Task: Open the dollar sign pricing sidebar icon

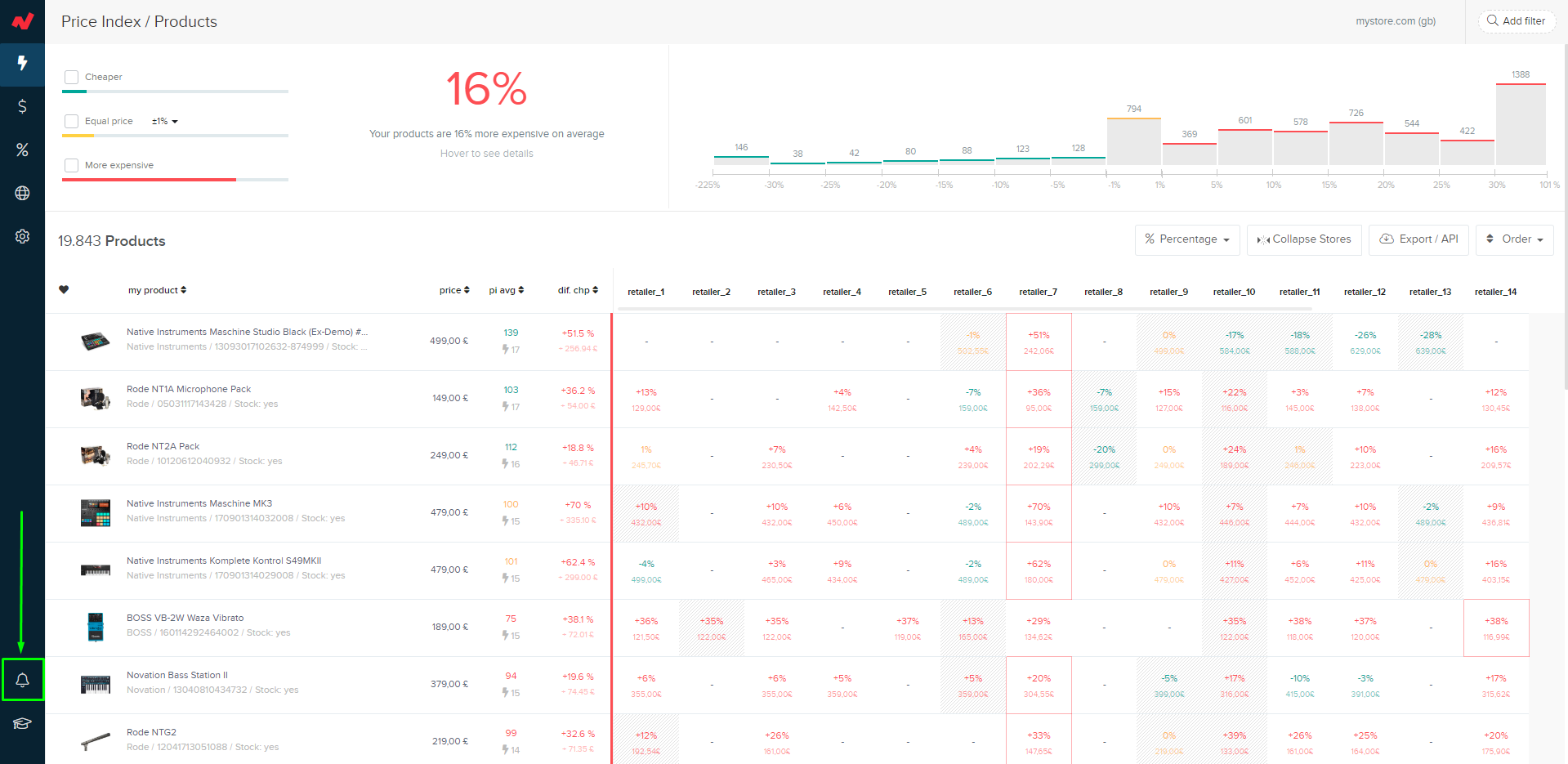Action: (x=22, y=106)
